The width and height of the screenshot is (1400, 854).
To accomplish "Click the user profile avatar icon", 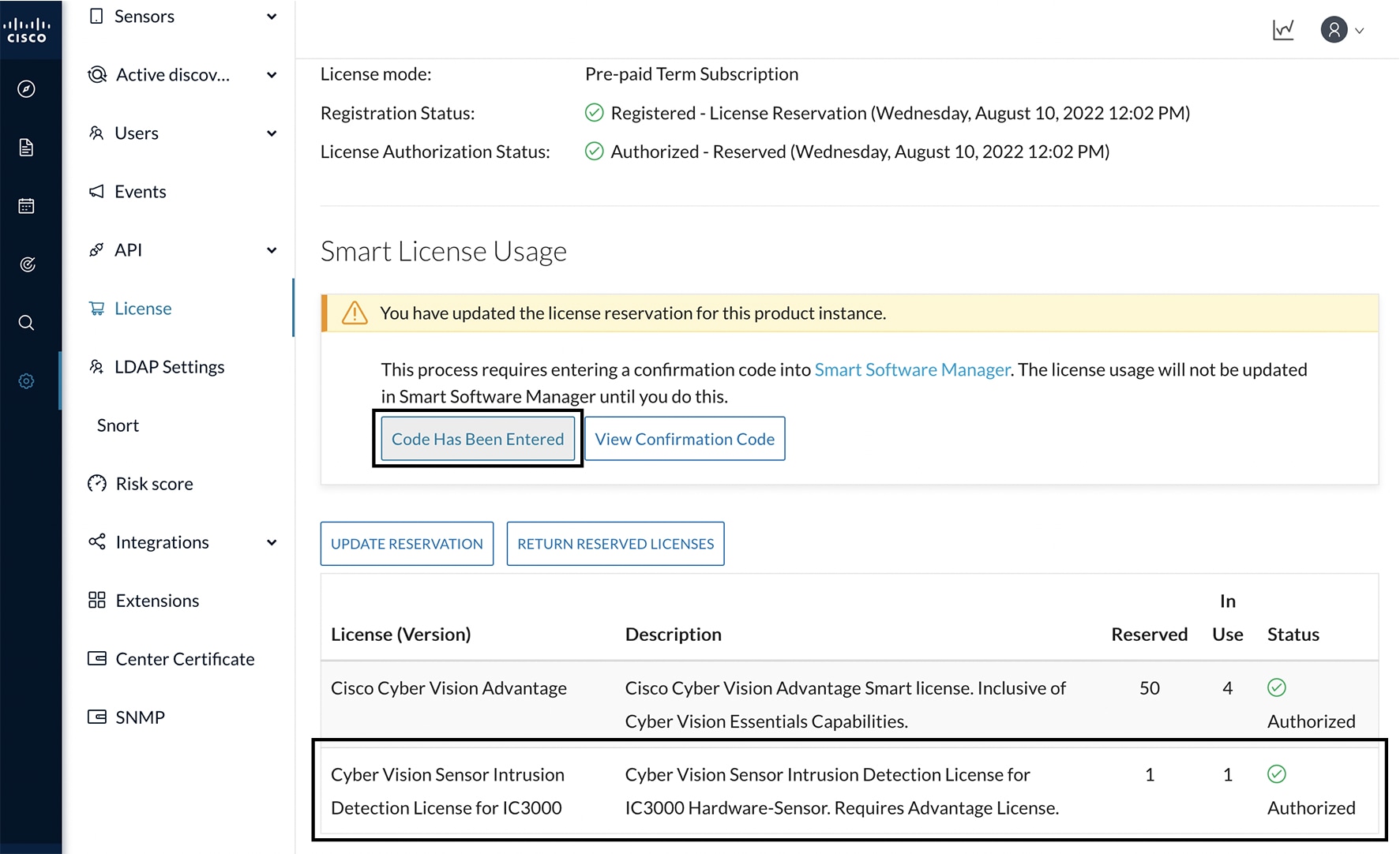I will tap(1334, 30).
